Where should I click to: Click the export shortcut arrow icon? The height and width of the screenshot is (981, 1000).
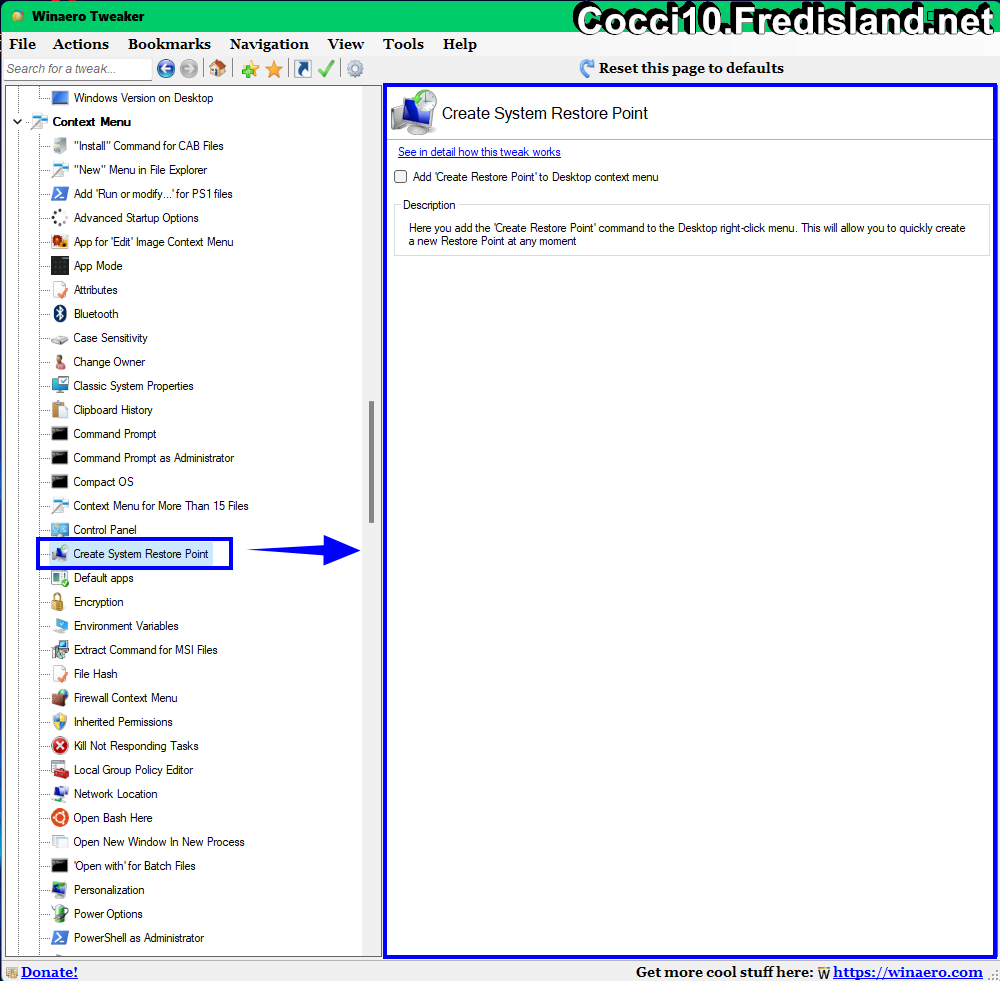click(303, 68)
